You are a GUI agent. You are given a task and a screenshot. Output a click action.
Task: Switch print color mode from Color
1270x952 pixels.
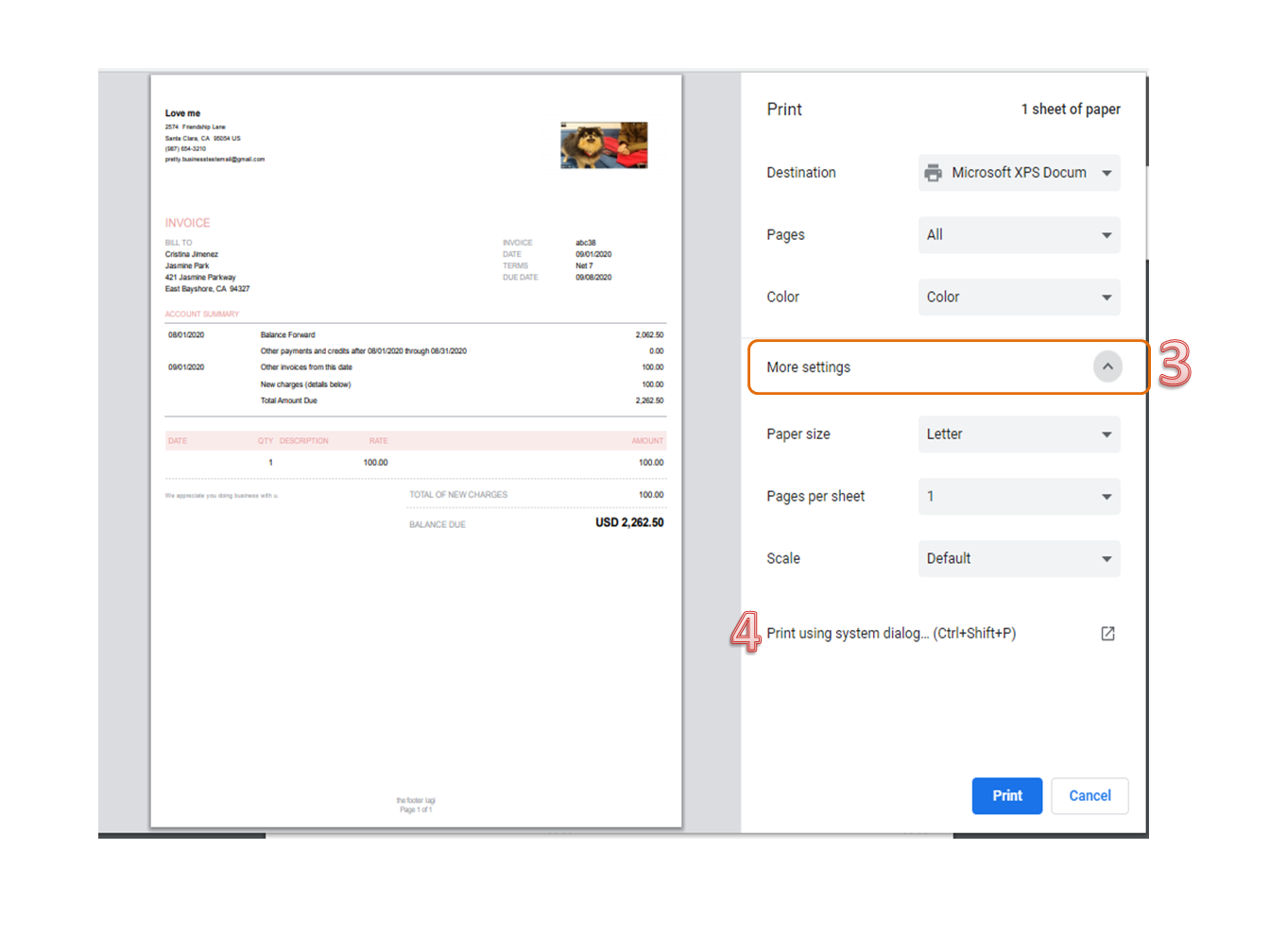pos(1019,297)
